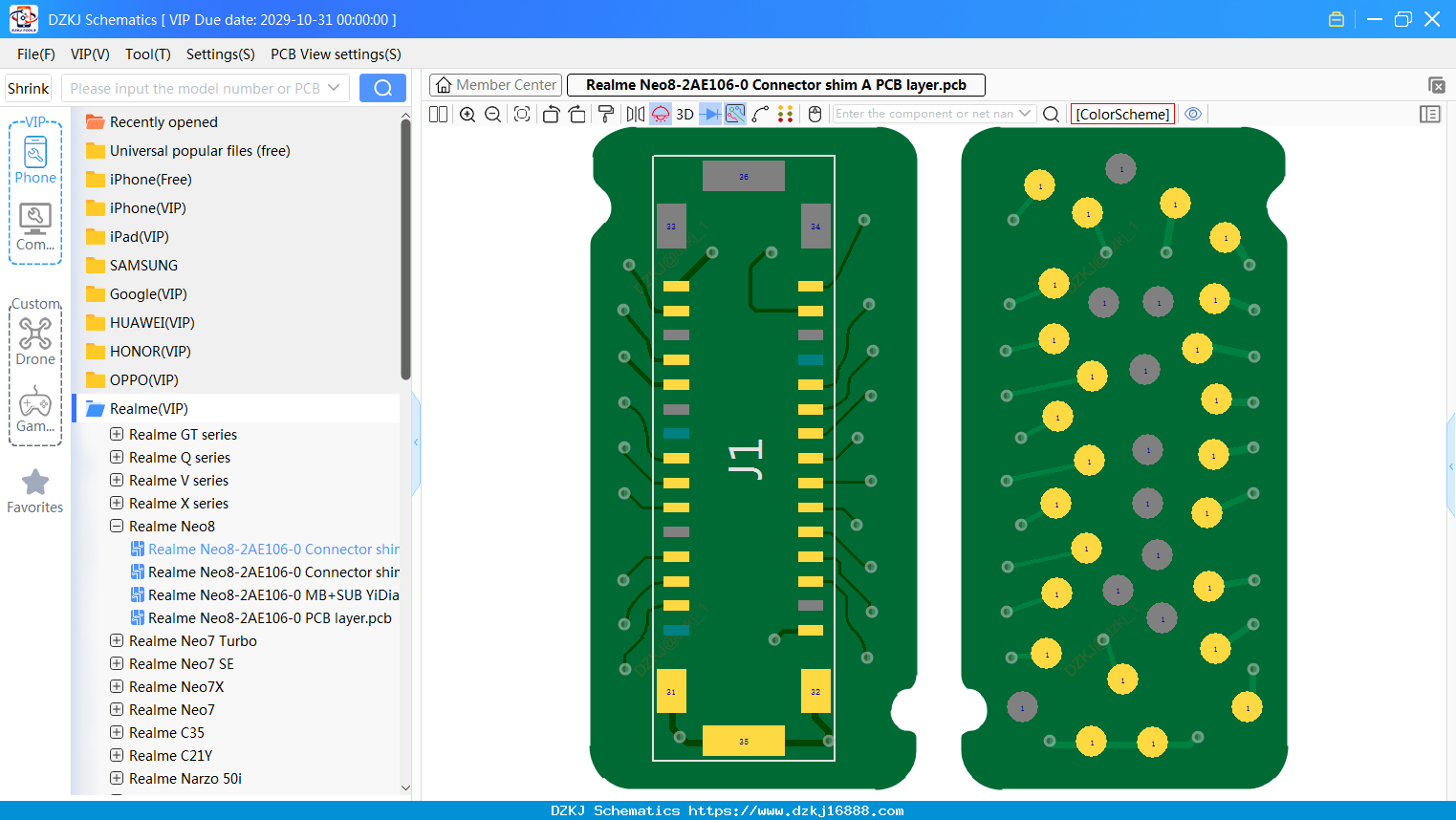Collapse the Realme Neo8 node
1456x820 pixels.
[x=117, y=526]
